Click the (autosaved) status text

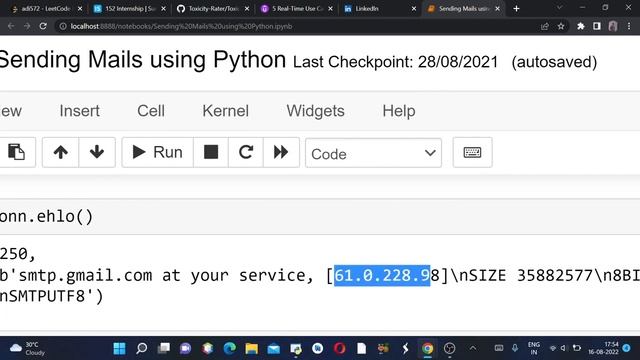(x=554, y=62)
